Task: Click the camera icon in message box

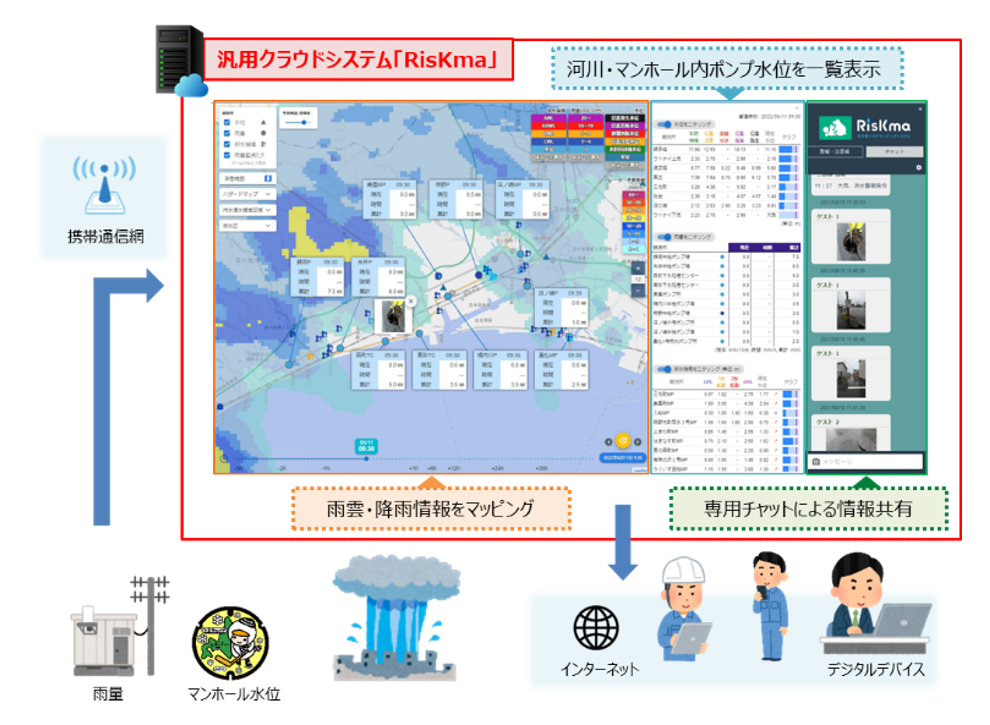Action: click(x=816, y=462)
